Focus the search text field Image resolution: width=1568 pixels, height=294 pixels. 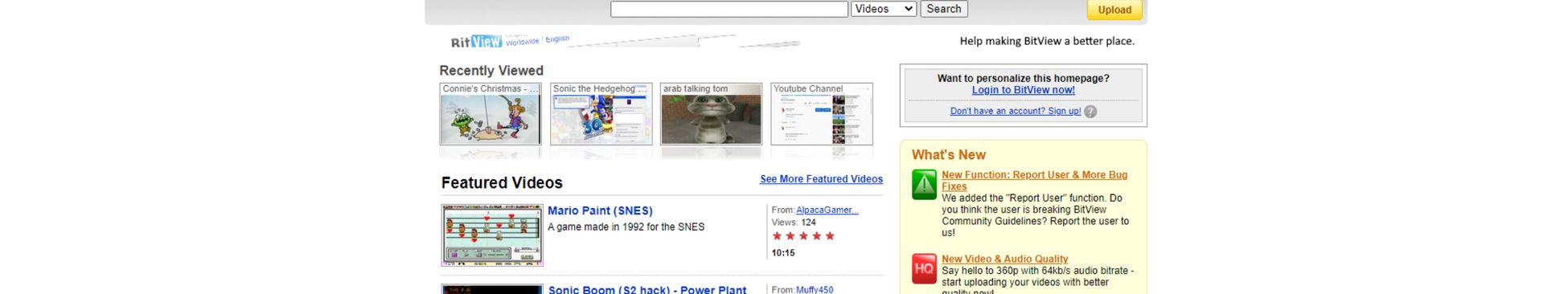point(729,9)
